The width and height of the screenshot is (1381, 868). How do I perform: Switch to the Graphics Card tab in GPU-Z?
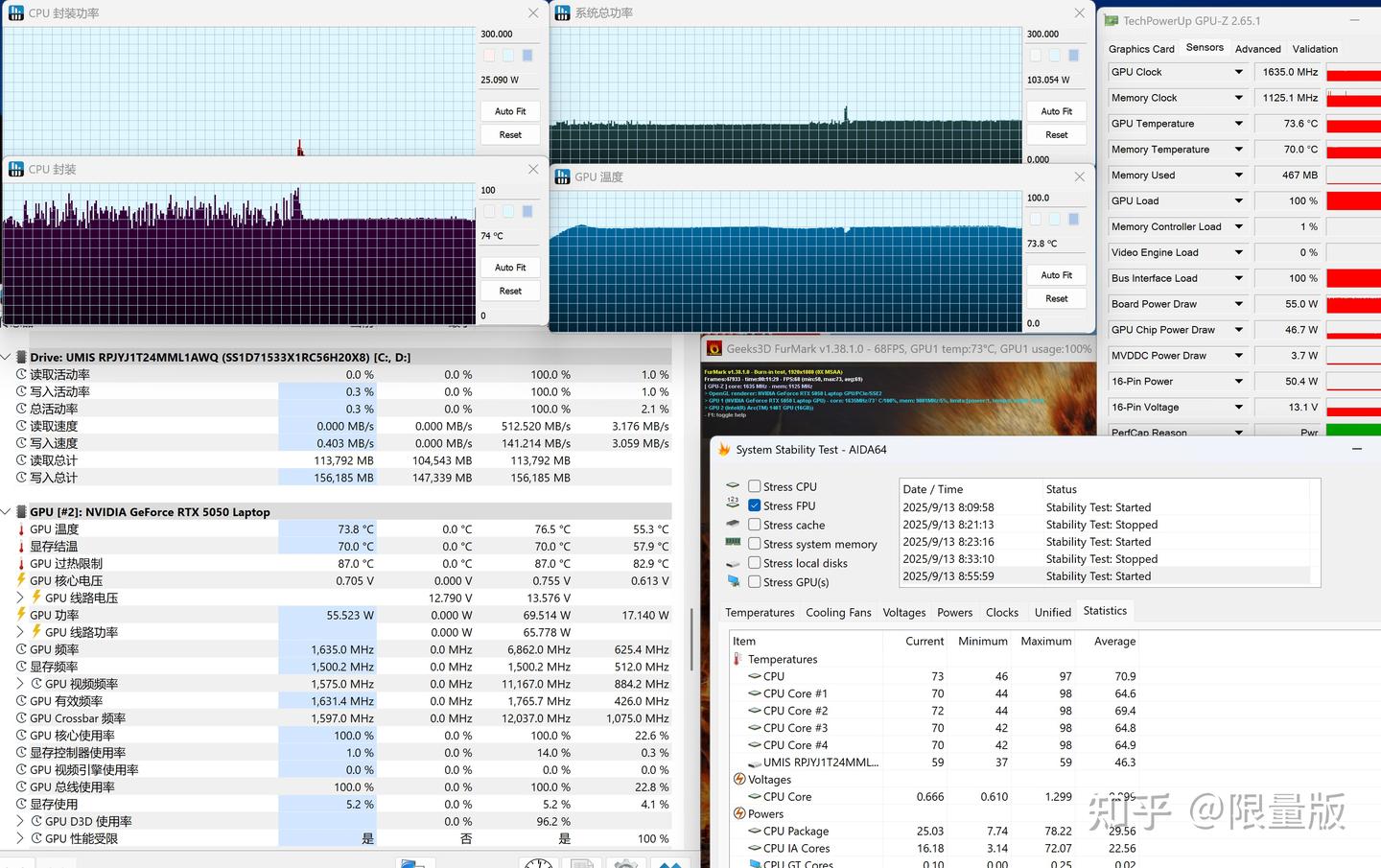pyautogui.click(x=1141, y=49)
